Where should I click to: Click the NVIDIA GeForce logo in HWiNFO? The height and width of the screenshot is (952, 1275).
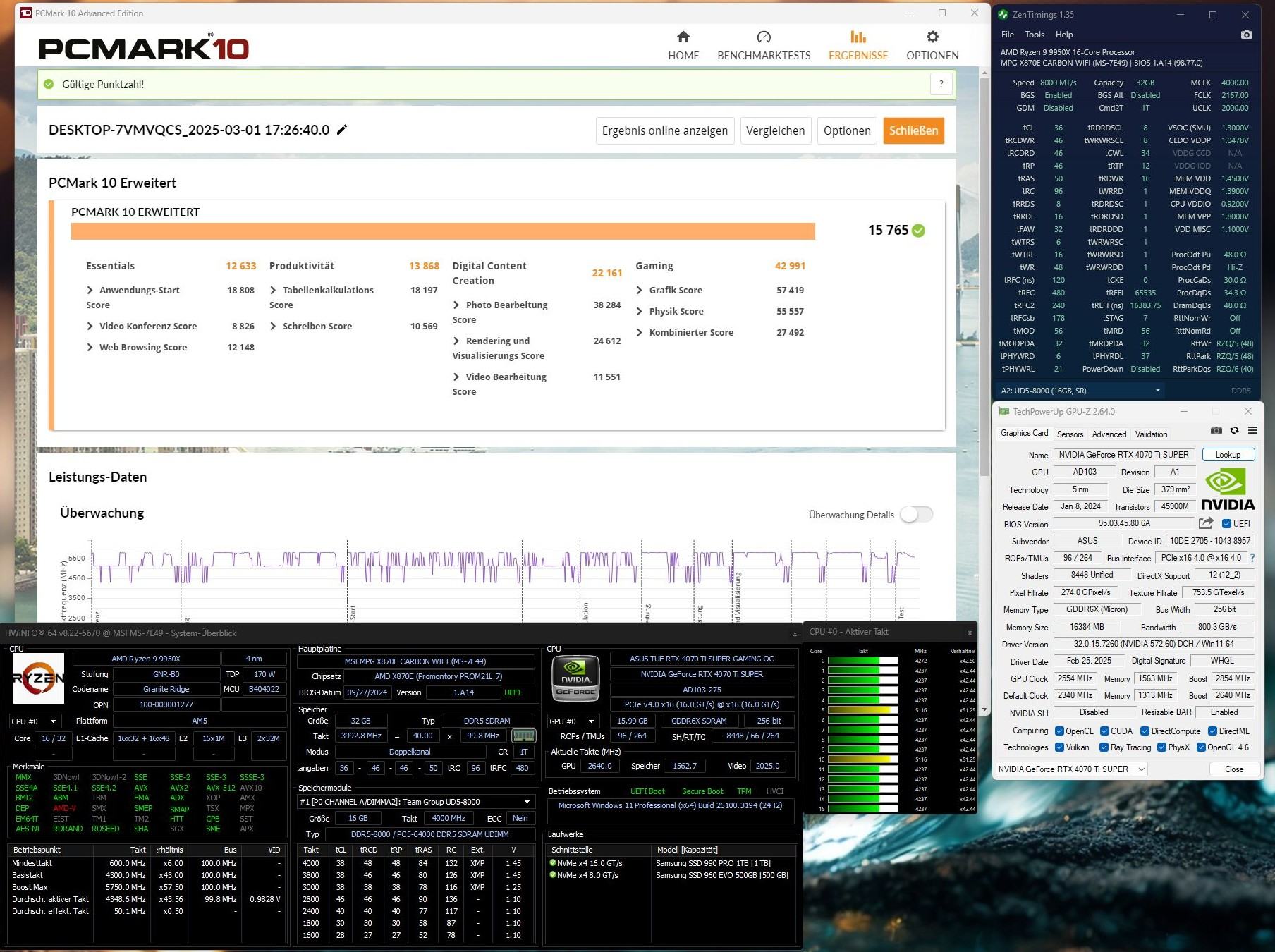[x=575, y=678]
